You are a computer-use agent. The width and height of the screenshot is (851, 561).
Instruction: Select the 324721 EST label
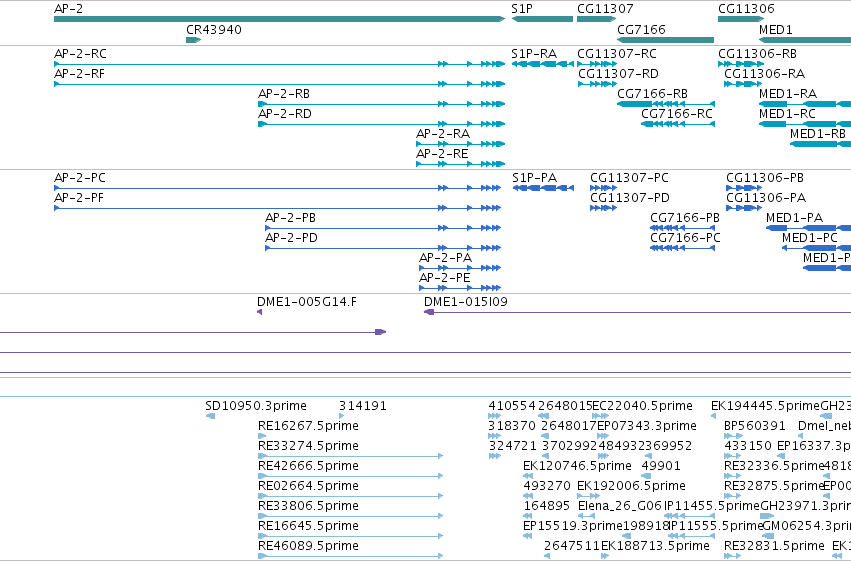[x=512, y=446]
